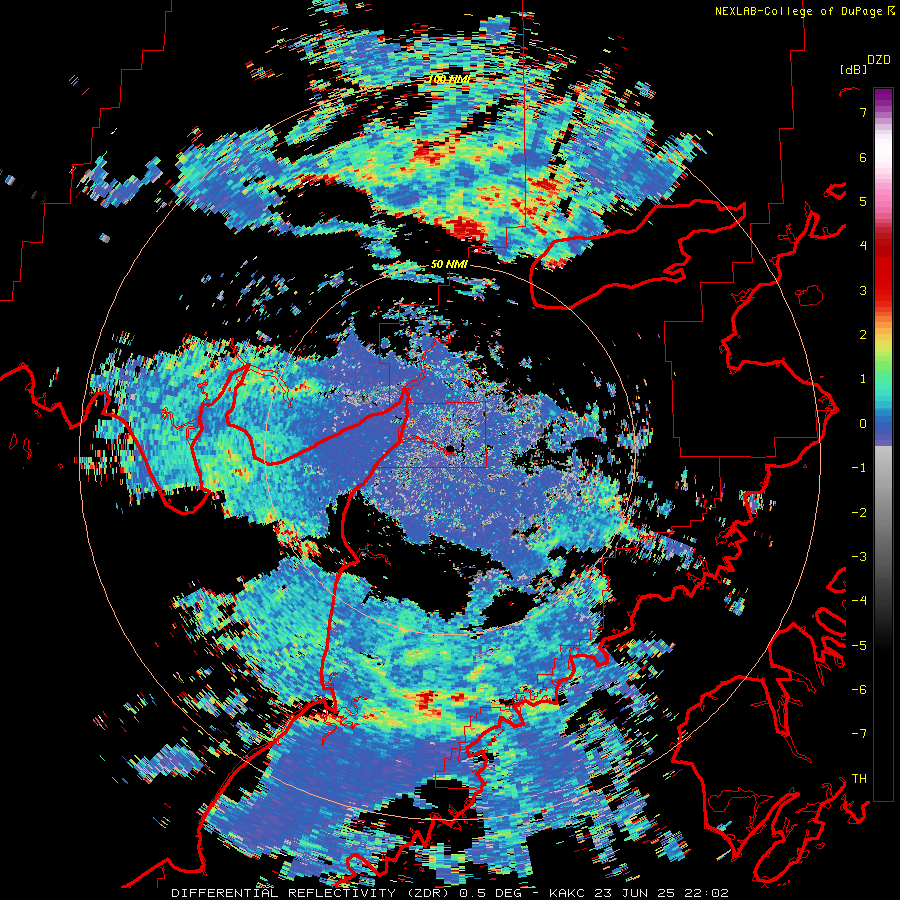Click the 0.5 DEG elevation angle text
The image size is (900, 900).
coord(494,893)
